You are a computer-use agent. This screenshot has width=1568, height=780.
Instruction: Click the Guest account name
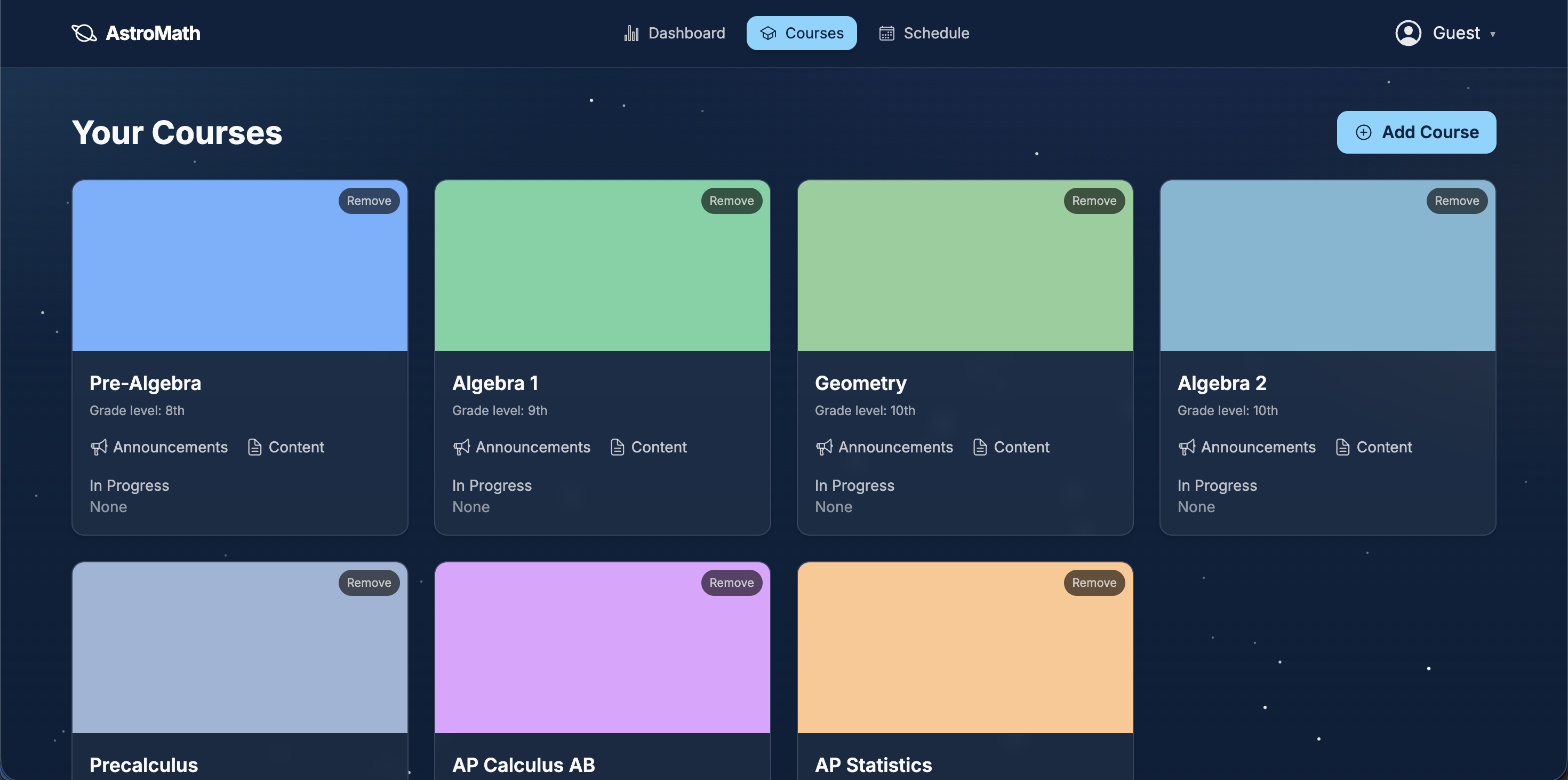pyautogui.click(x=1456, y=33)
